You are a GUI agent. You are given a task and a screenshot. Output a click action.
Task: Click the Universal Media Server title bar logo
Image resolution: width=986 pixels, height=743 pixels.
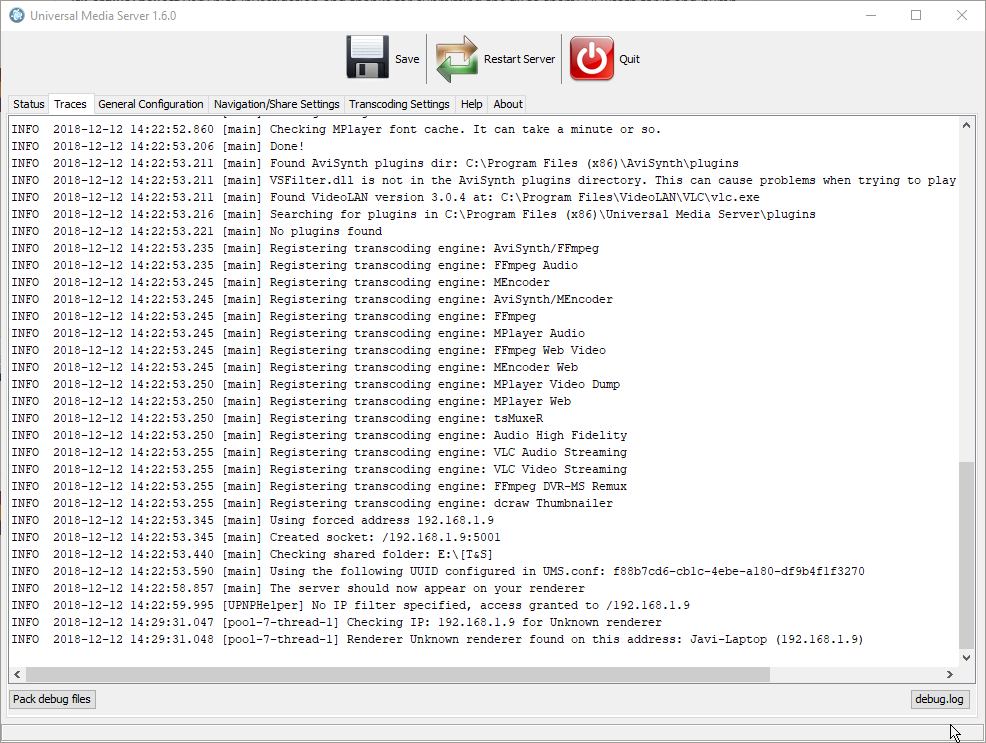point(17,15)
